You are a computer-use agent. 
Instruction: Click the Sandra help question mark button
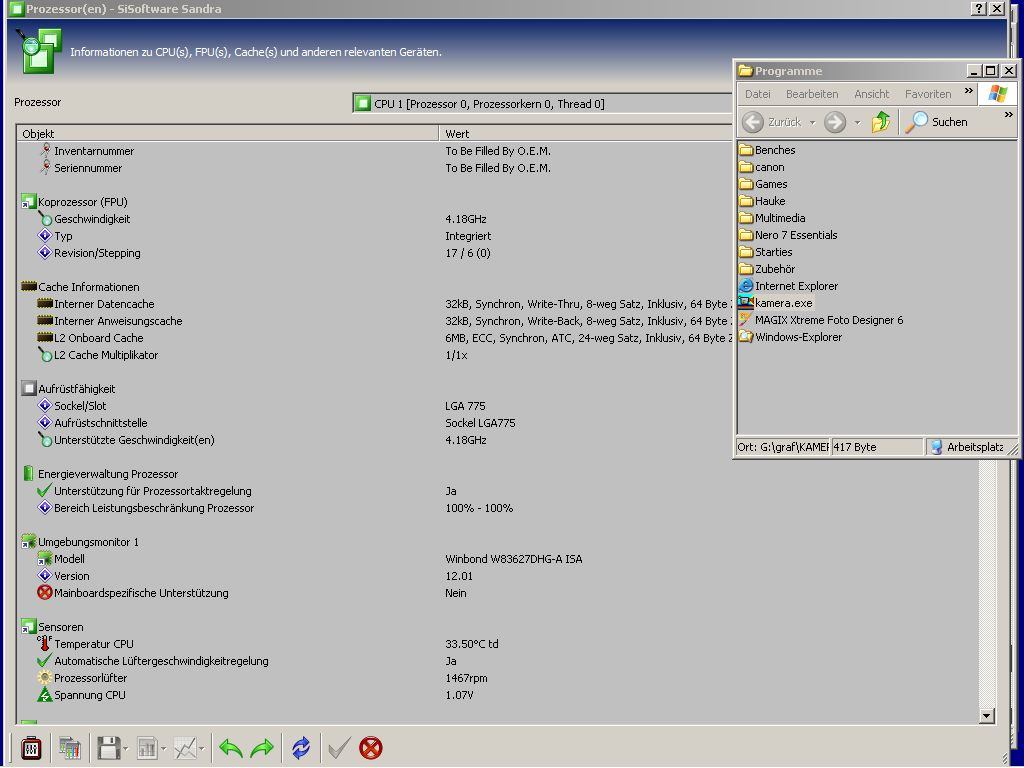[x=979, y=8]
